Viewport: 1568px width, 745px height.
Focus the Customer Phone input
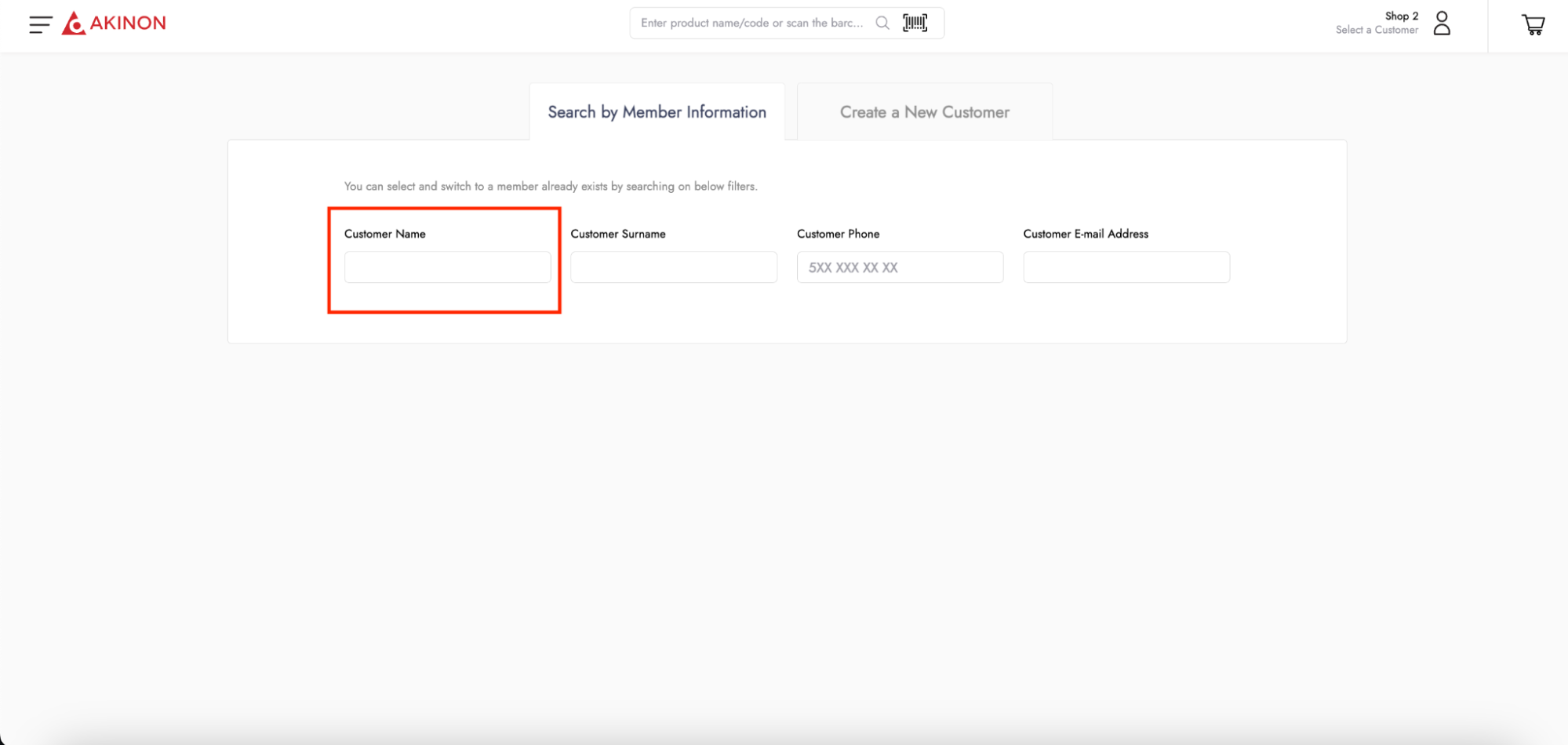[900, 267]
